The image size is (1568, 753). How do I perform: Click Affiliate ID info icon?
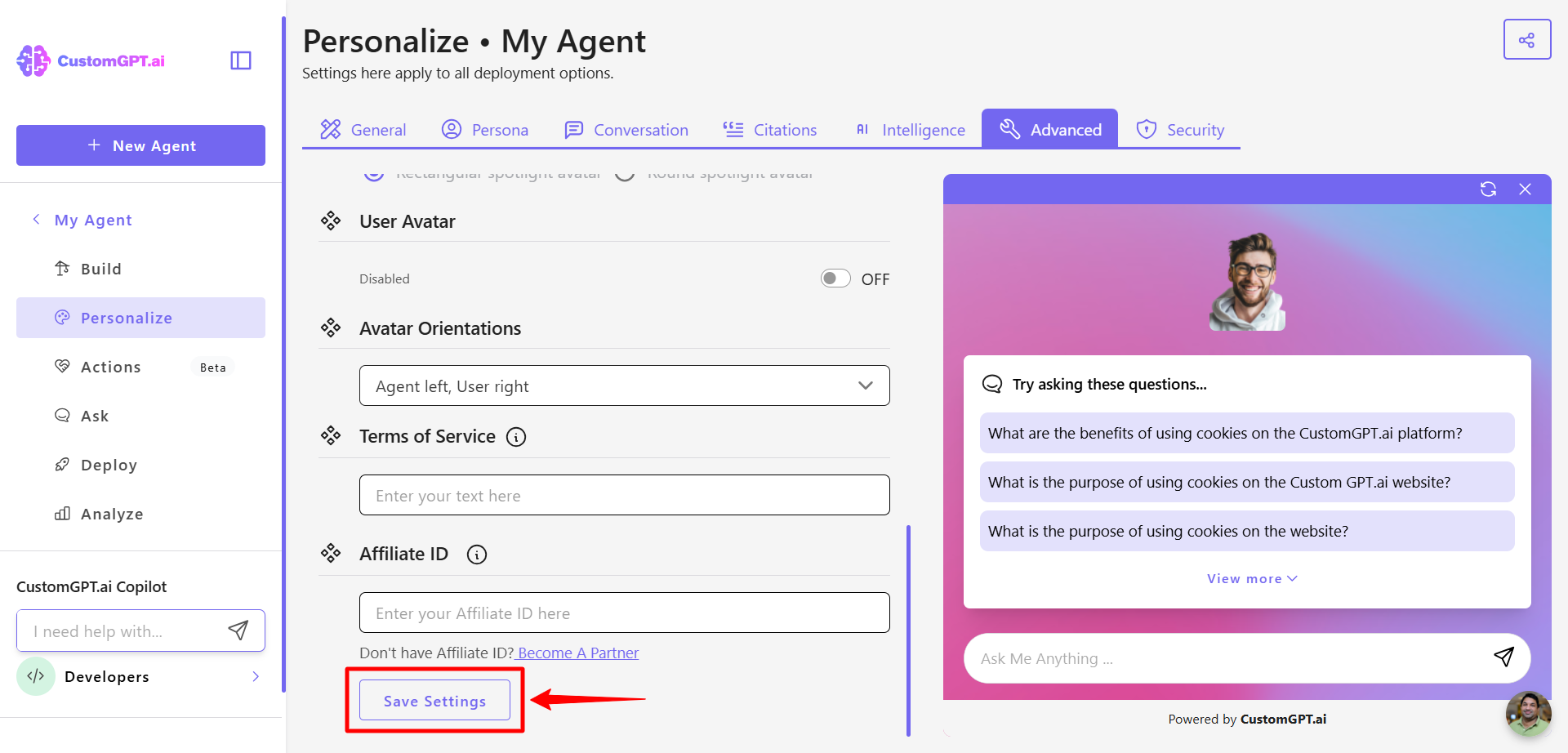point(477,555)
